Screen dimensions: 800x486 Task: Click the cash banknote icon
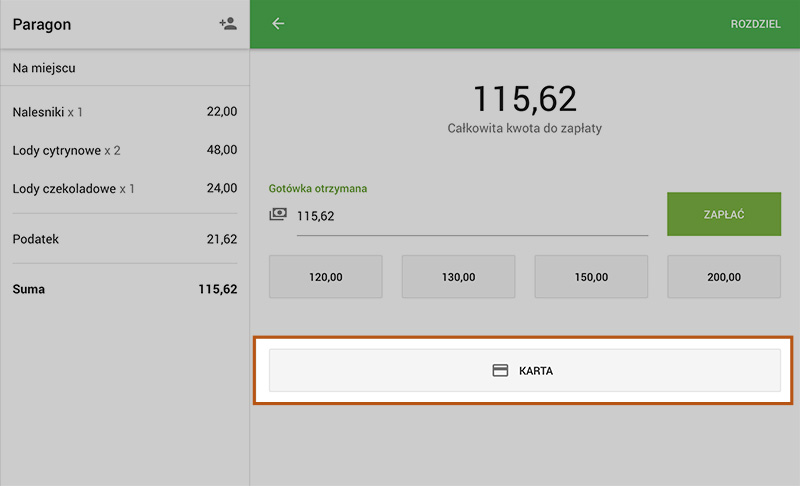click(x=278, y=214)
